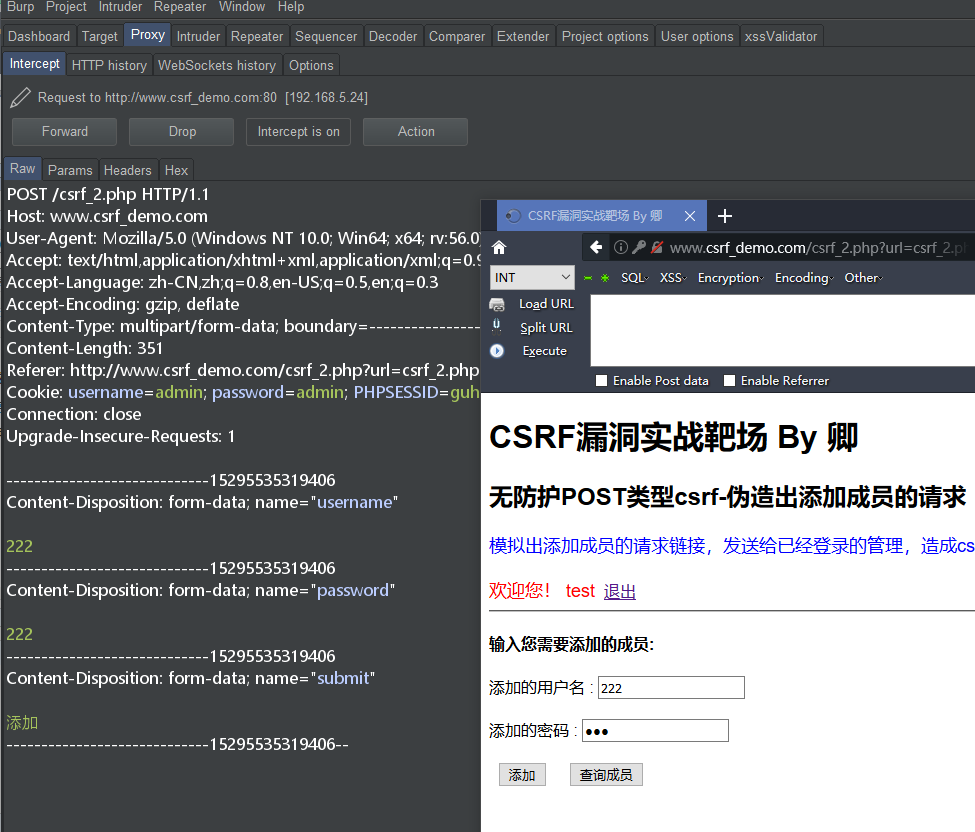Click the page loading icon on browser tab

click(513, 216)
